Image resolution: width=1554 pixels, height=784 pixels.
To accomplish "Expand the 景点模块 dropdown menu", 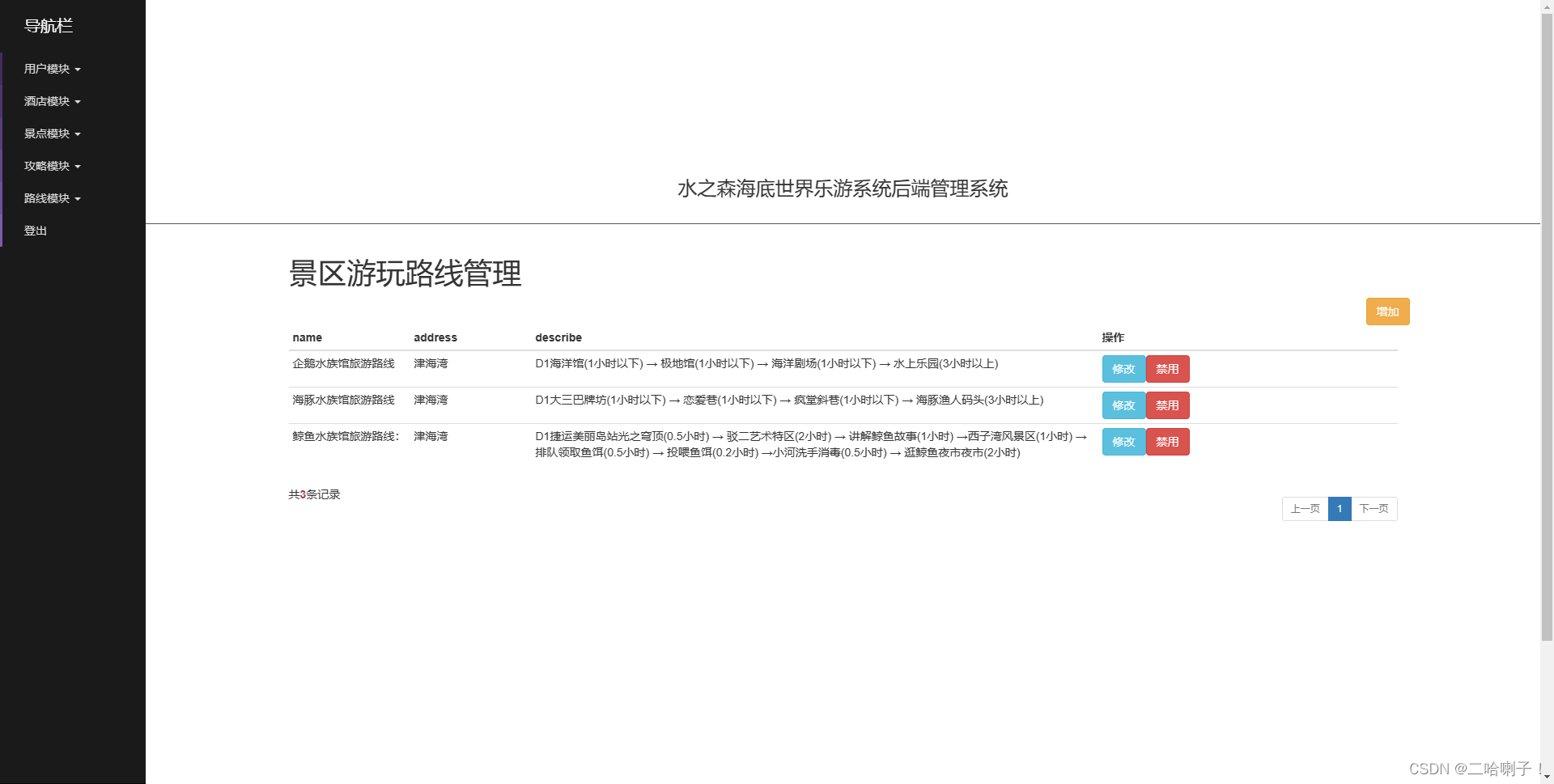I will click(x=53, y=133).
